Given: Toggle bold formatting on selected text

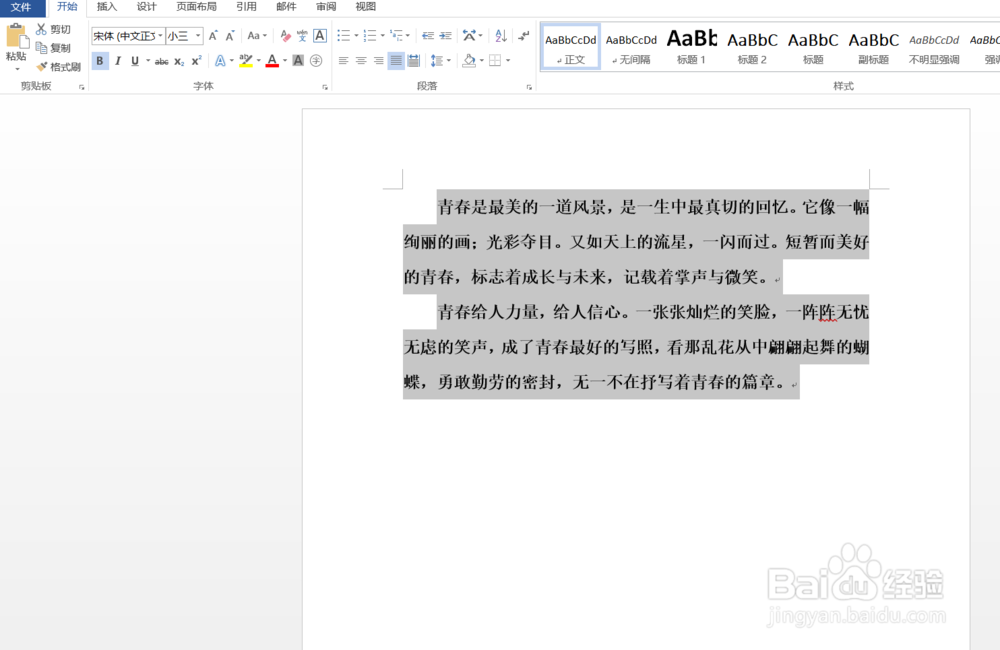Looking at the screenshot, I should pos(100,59).
